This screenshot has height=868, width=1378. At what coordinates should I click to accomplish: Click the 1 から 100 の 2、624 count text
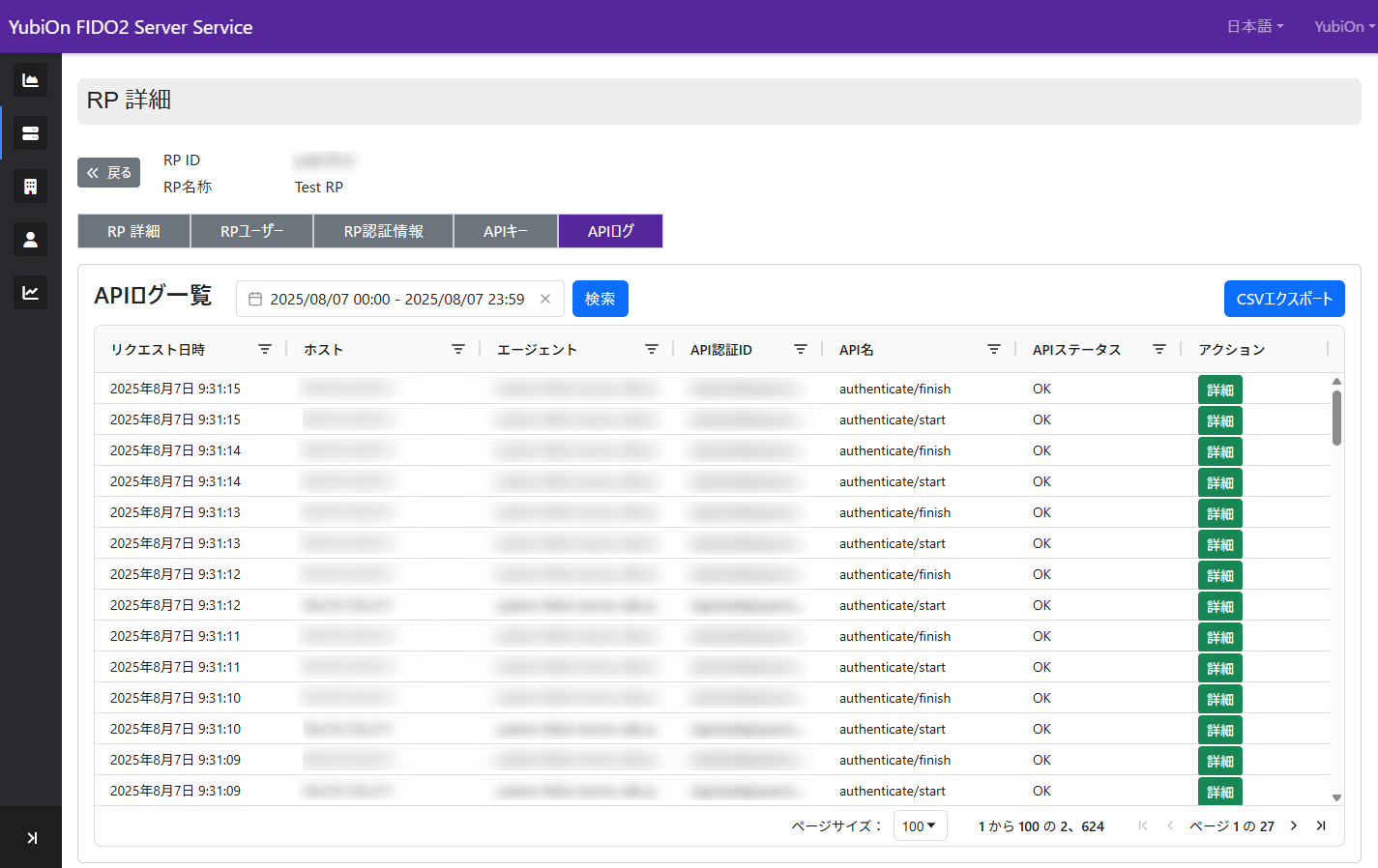pos(1041,826)
